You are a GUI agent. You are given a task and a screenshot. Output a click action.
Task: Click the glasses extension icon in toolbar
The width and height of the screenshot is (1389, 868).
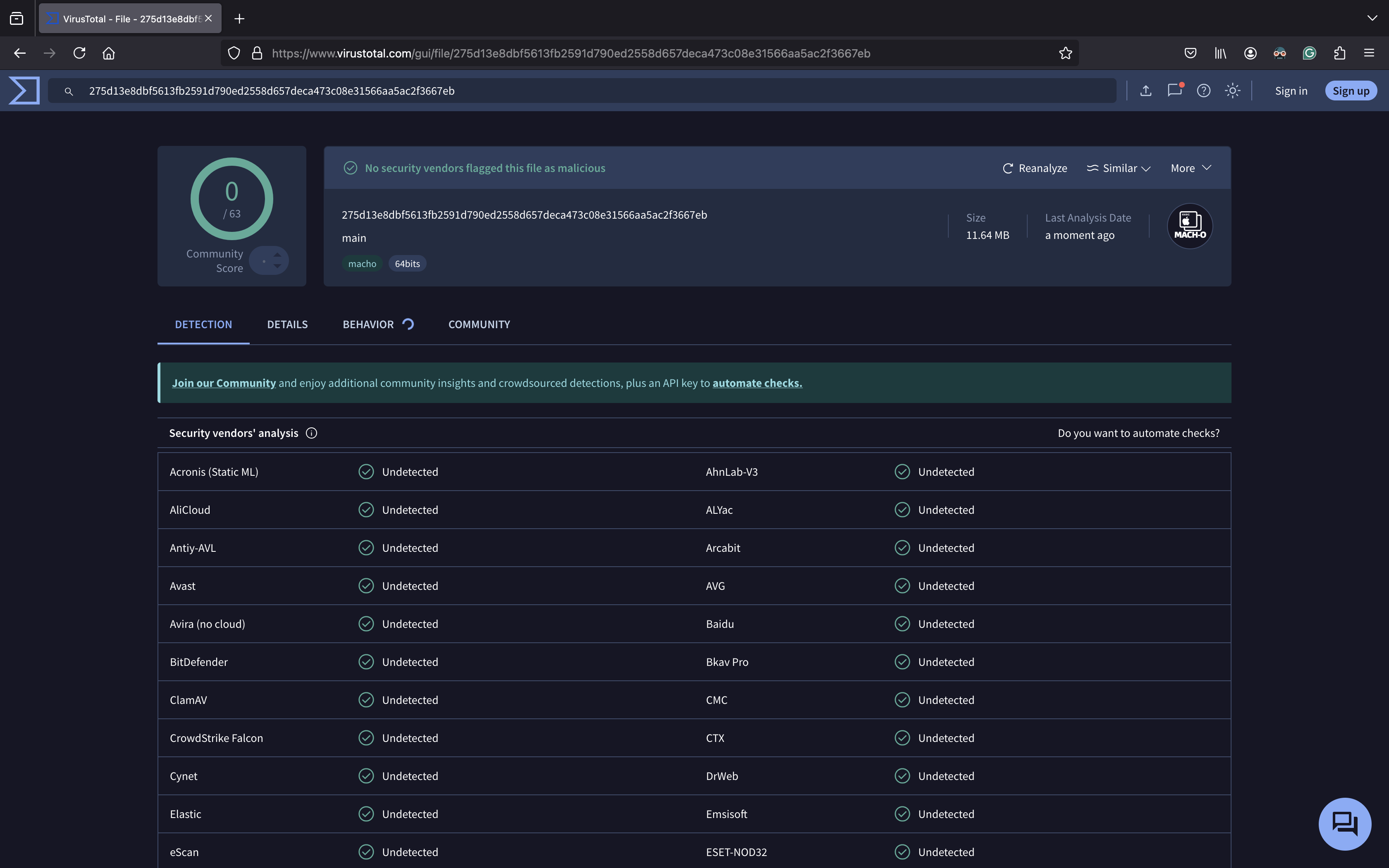[1279, 53]
